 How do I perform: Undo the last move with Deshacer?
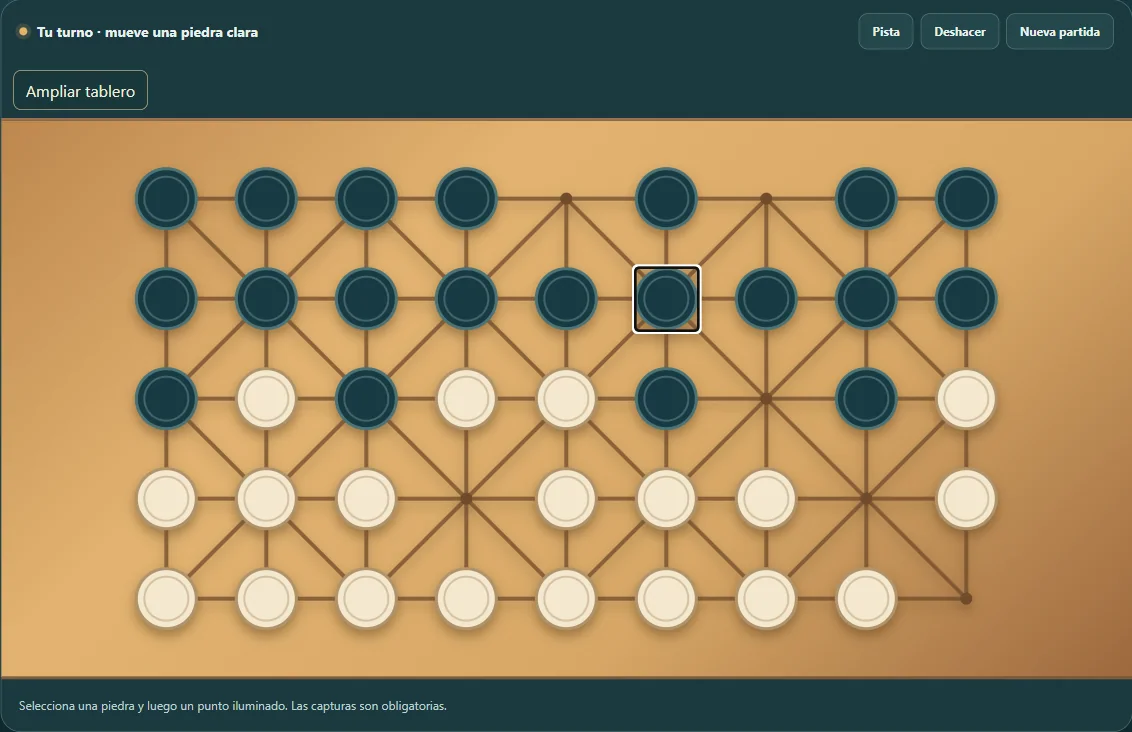coord(959,32)
